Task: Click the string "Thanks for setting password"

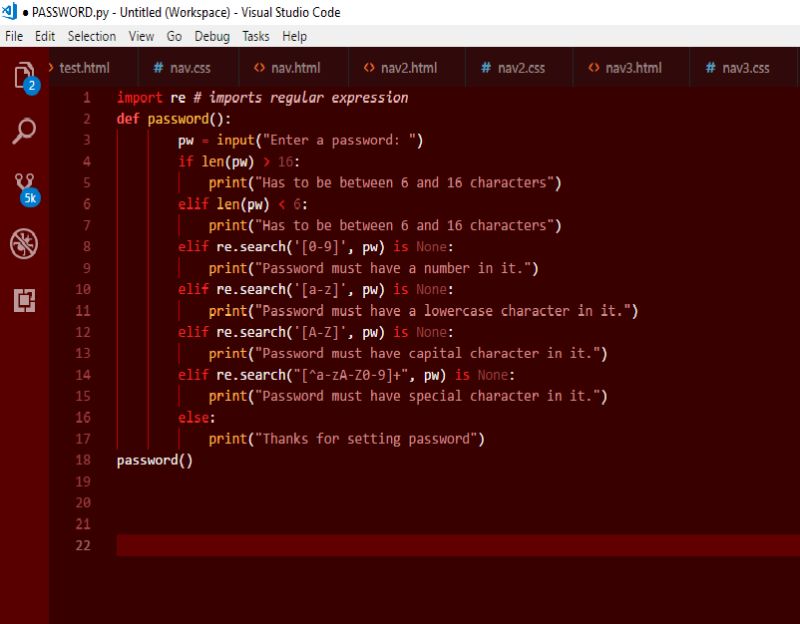Action: pos(366,439)
